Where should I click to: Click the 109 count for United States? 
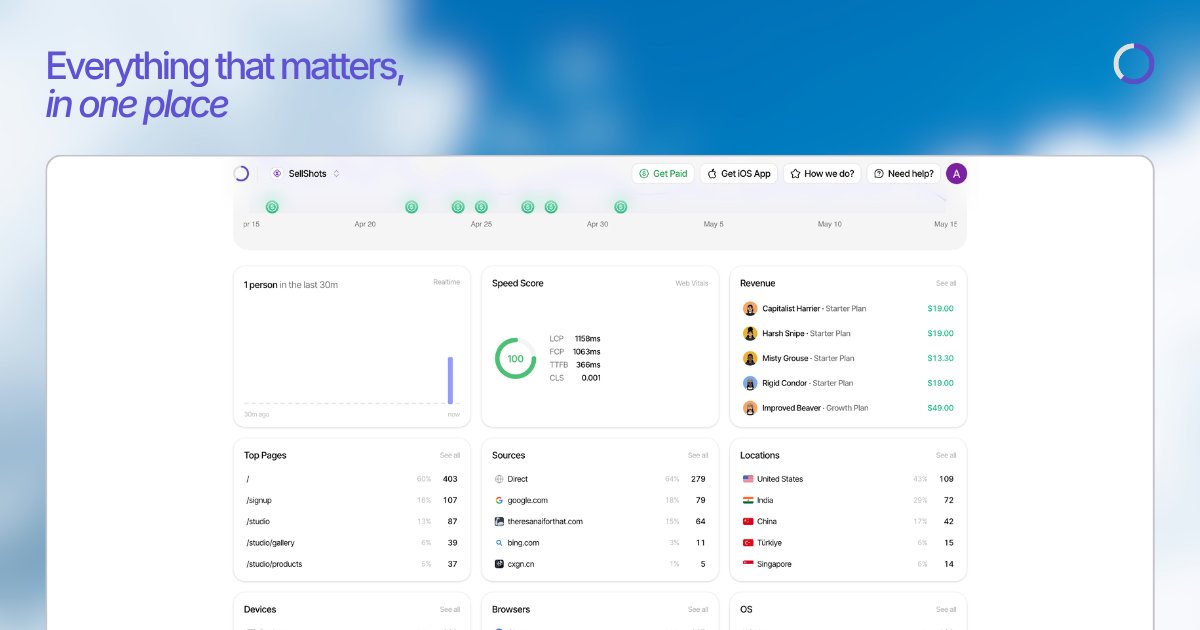(946, 479)
